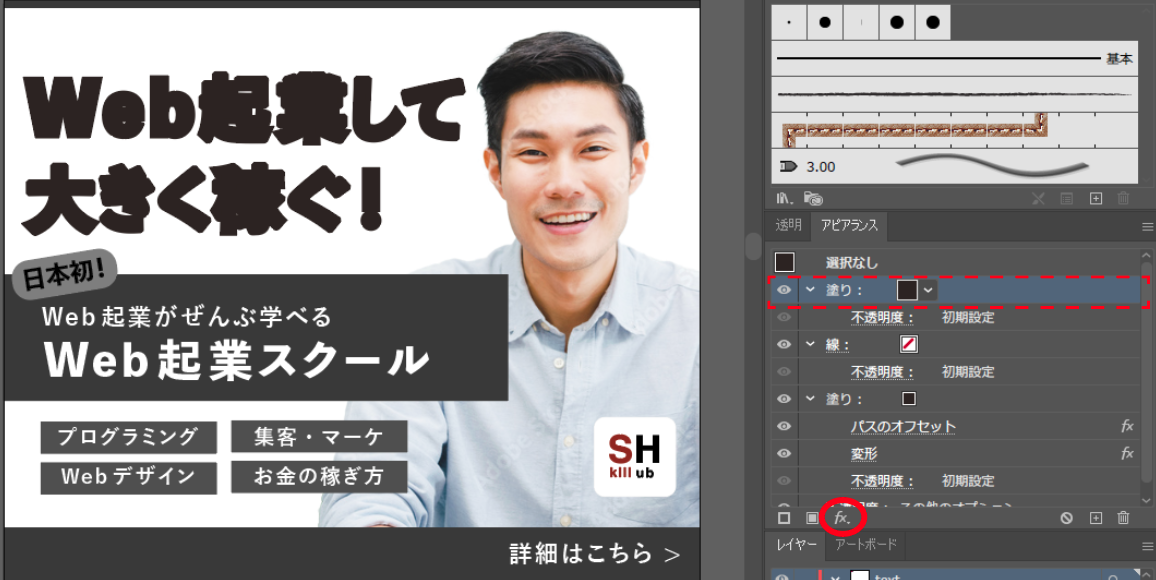Click the 線 stroke none swatch
The image size is (1156, 580).
909,344
